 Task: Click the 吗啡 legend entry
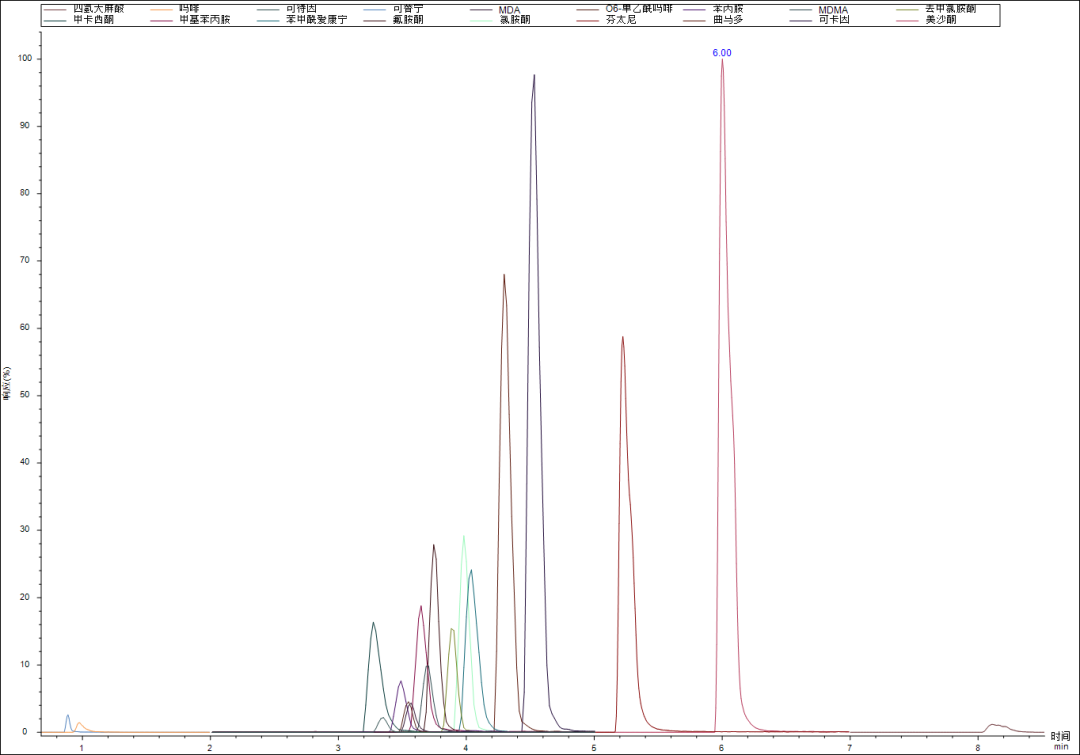pyautogui.click(x=175, y=9)
